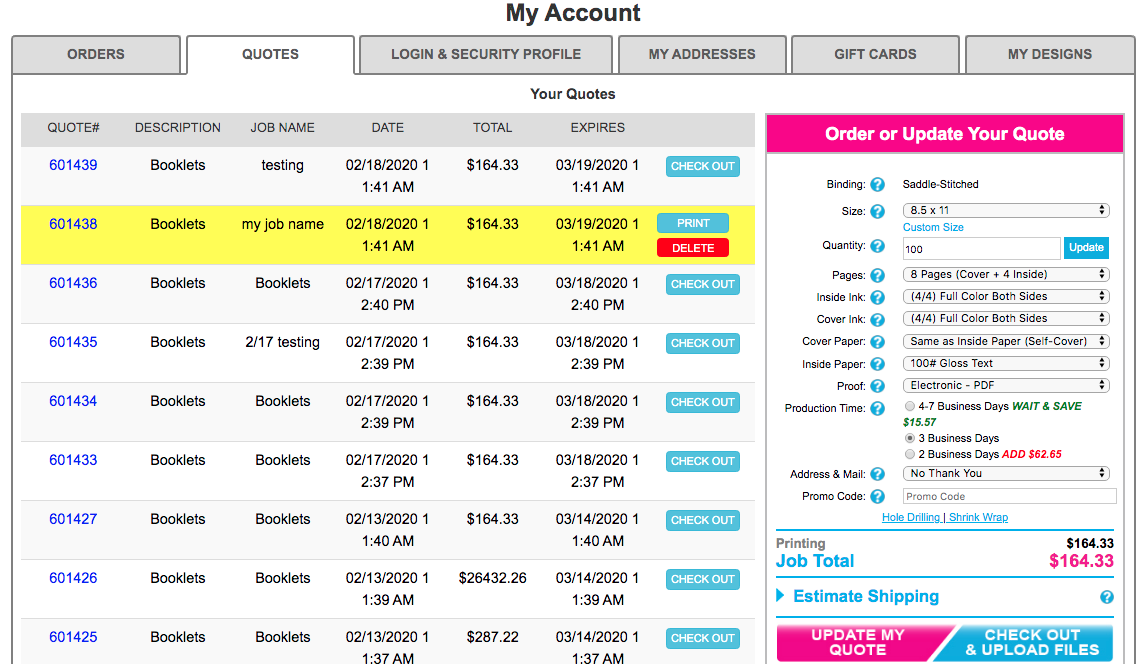
Task: Select the 4-7 Business Days option
Action: (909, 407)
